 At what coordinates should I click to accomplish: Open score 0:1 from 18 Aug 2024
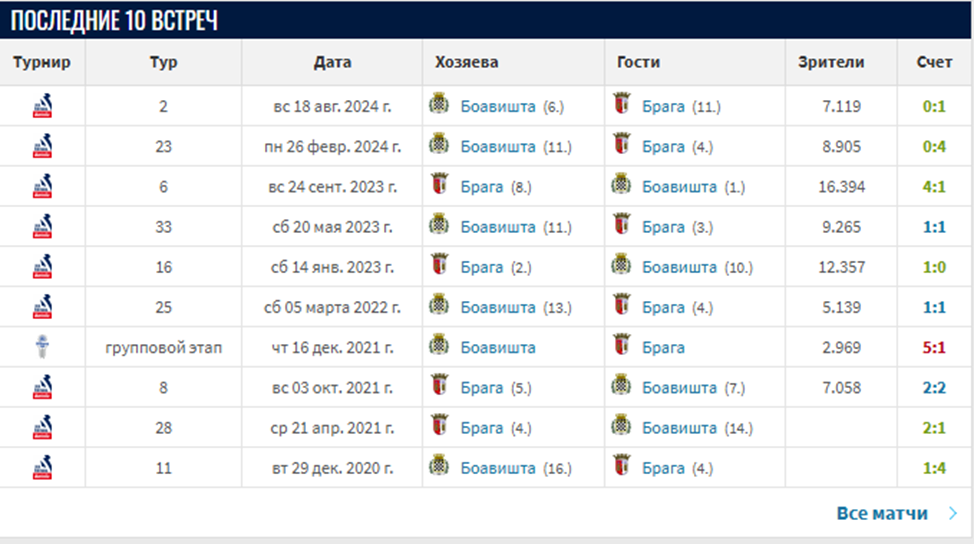pyautogui.click(x=934, y=106)
